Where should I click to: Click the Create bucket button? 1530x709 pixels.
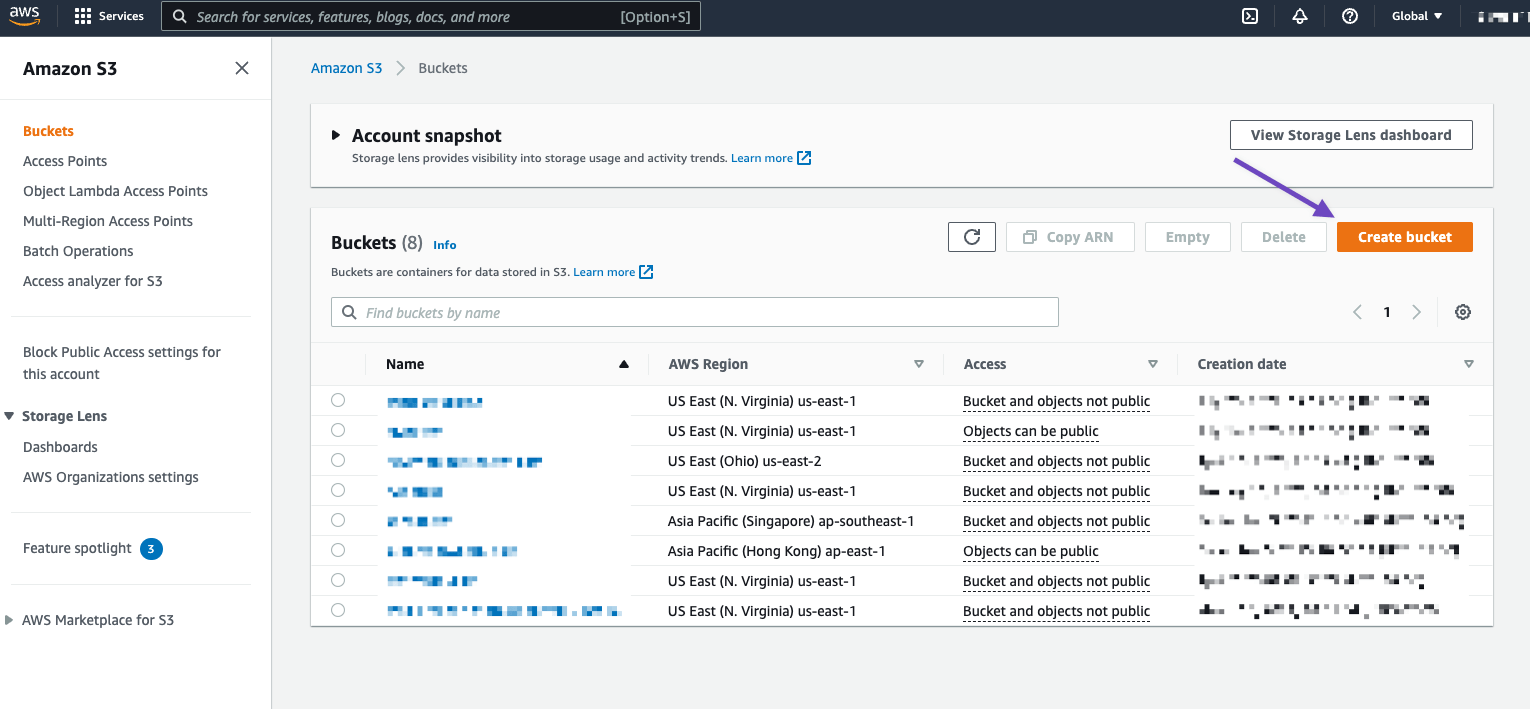point(1404,236)
